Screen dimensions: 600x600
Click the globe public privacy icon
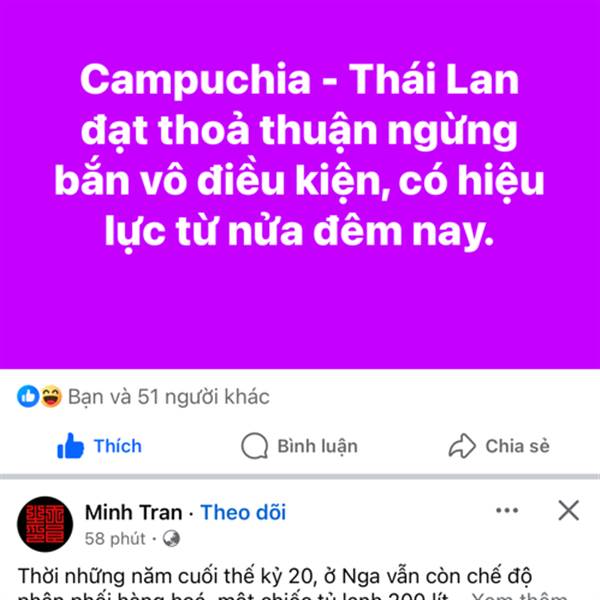pos(171,539)
